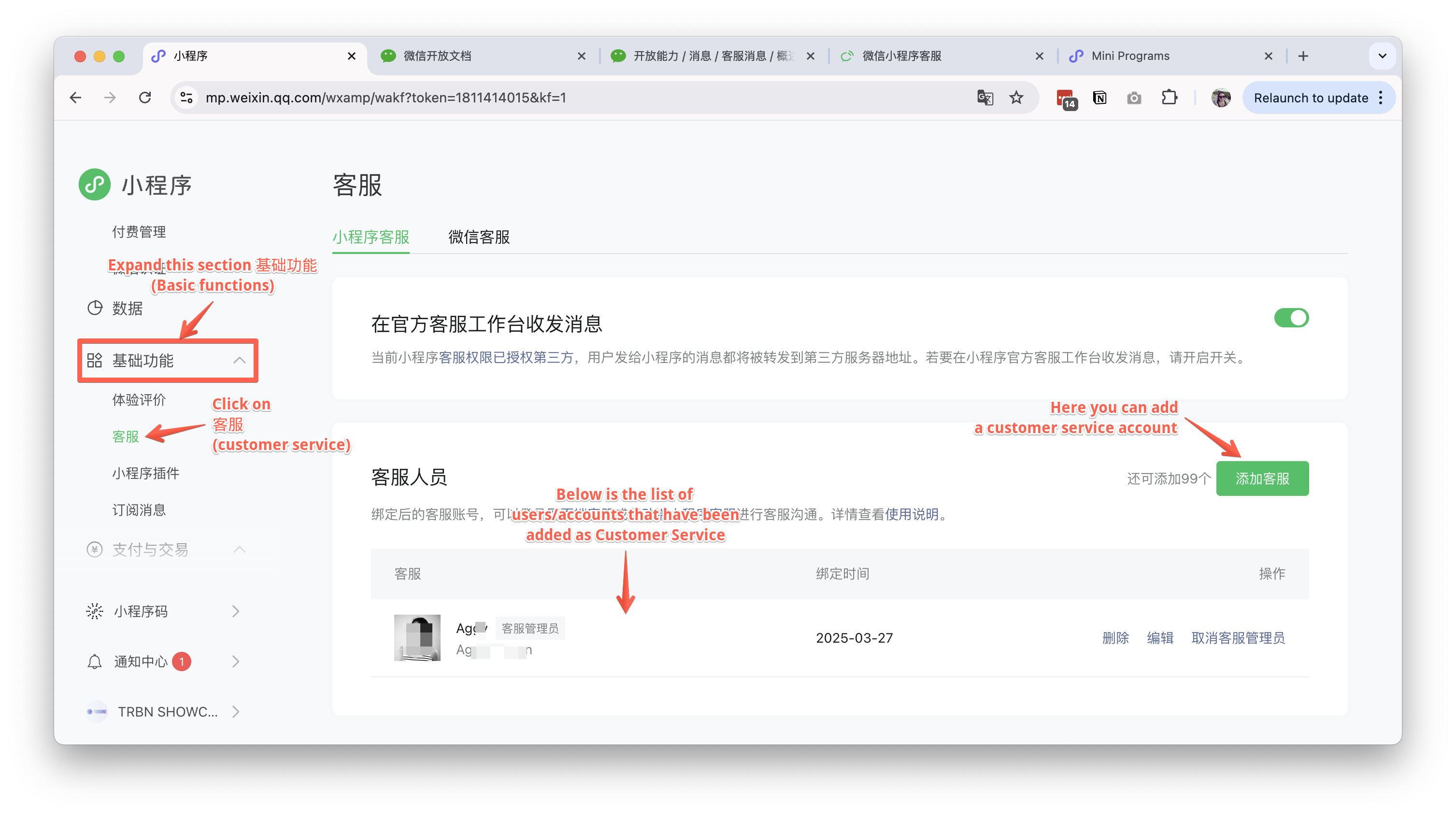Click the green 添加客服 button

click(x=1262, y=478)
